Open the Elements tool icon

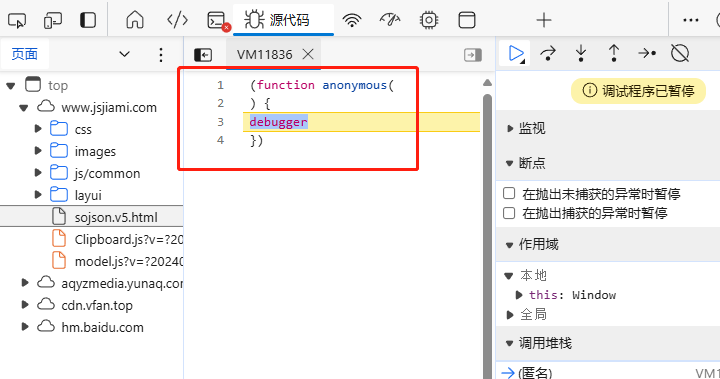click(x=177, y=20)
